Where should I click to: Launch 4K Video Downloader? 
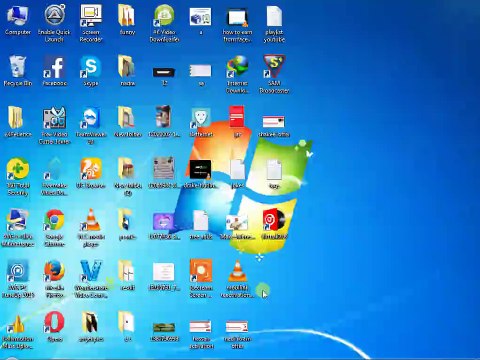[164, 23]
